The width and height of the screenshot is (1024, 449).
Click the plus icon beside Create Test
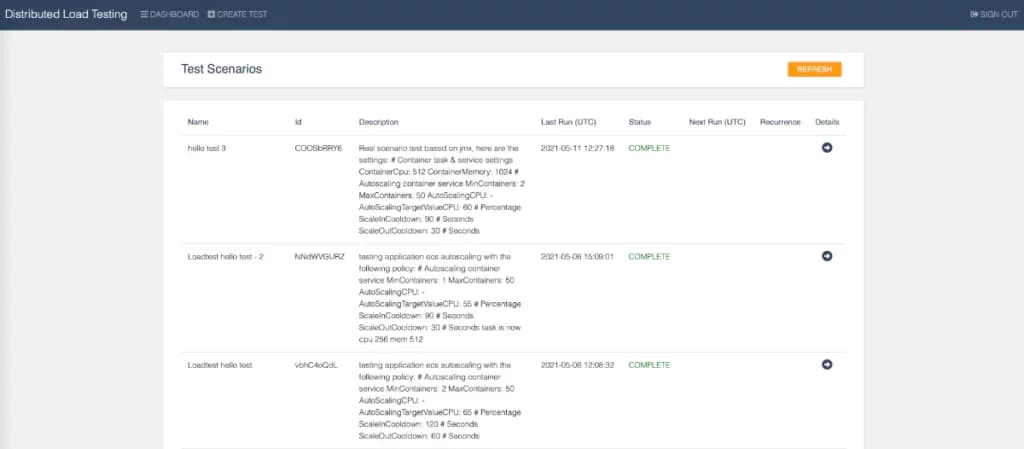point(211,14)
